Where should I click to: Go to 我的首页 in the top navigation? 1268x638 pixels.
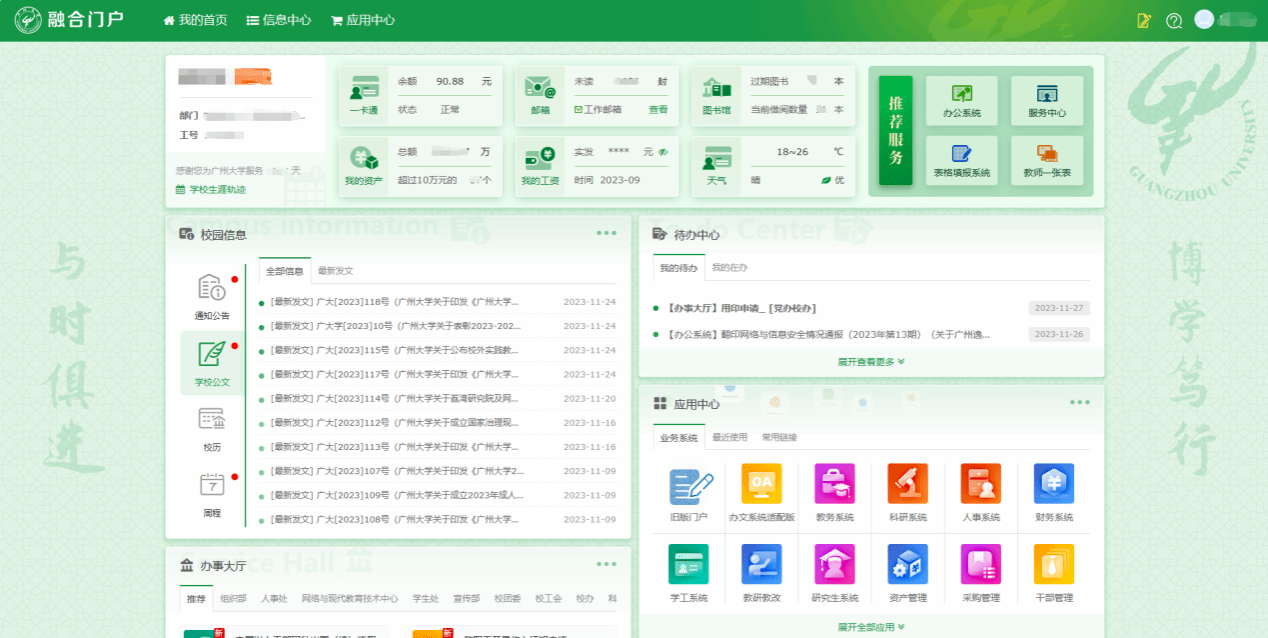[196, 20]
